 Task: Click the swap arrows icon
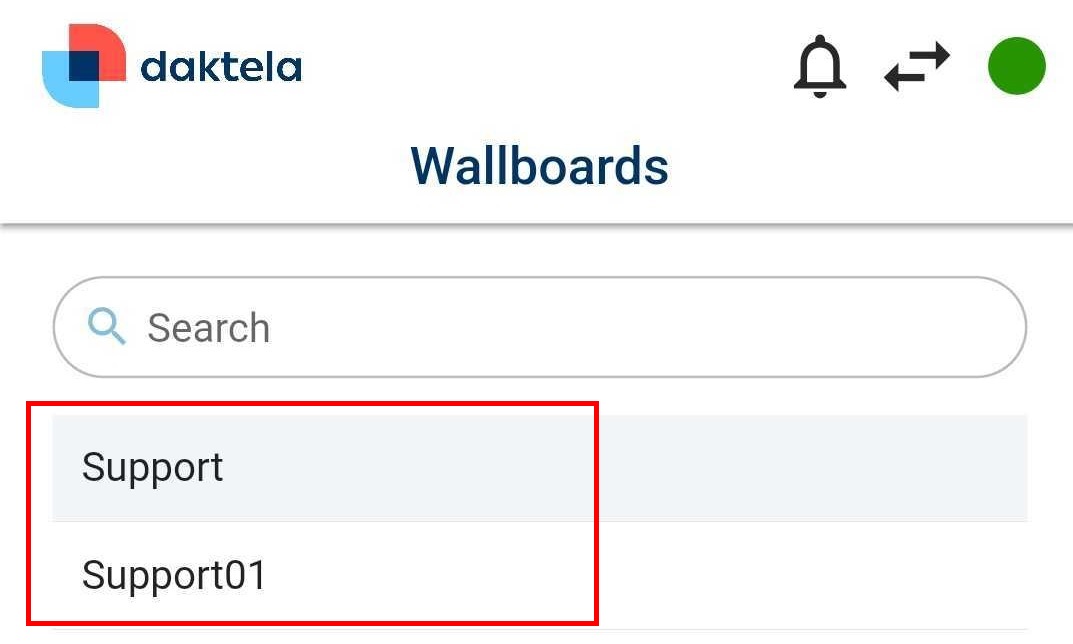tap(917, 68)
